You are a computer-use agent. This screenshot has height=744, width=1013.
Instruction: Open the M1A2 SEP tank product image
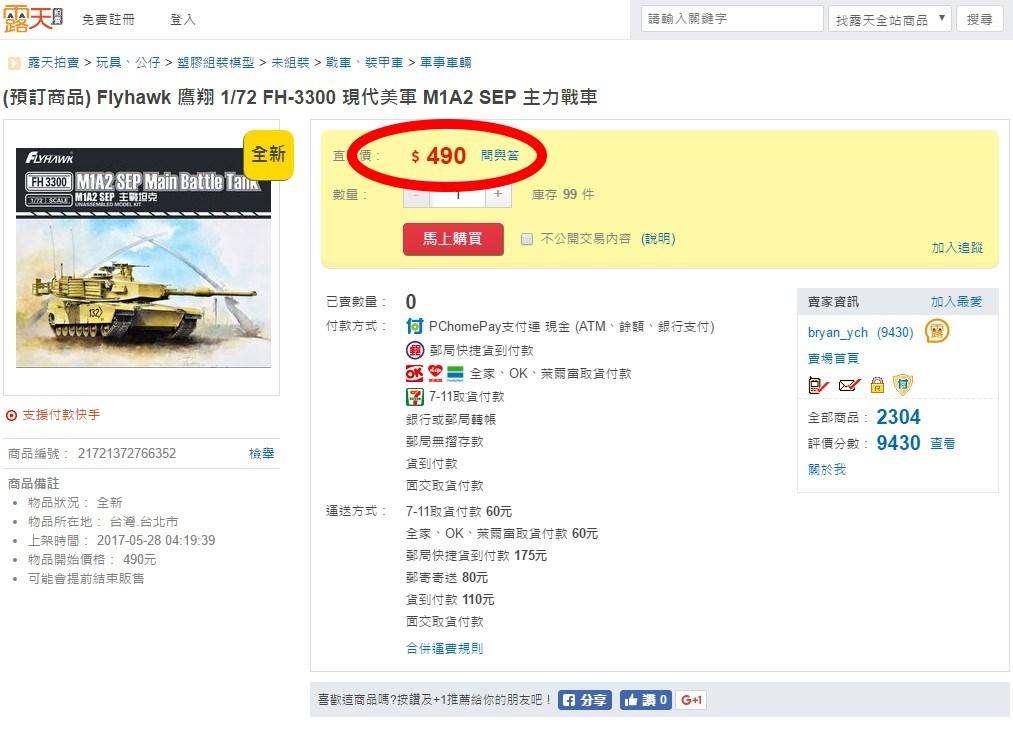[x=143, y=258]
